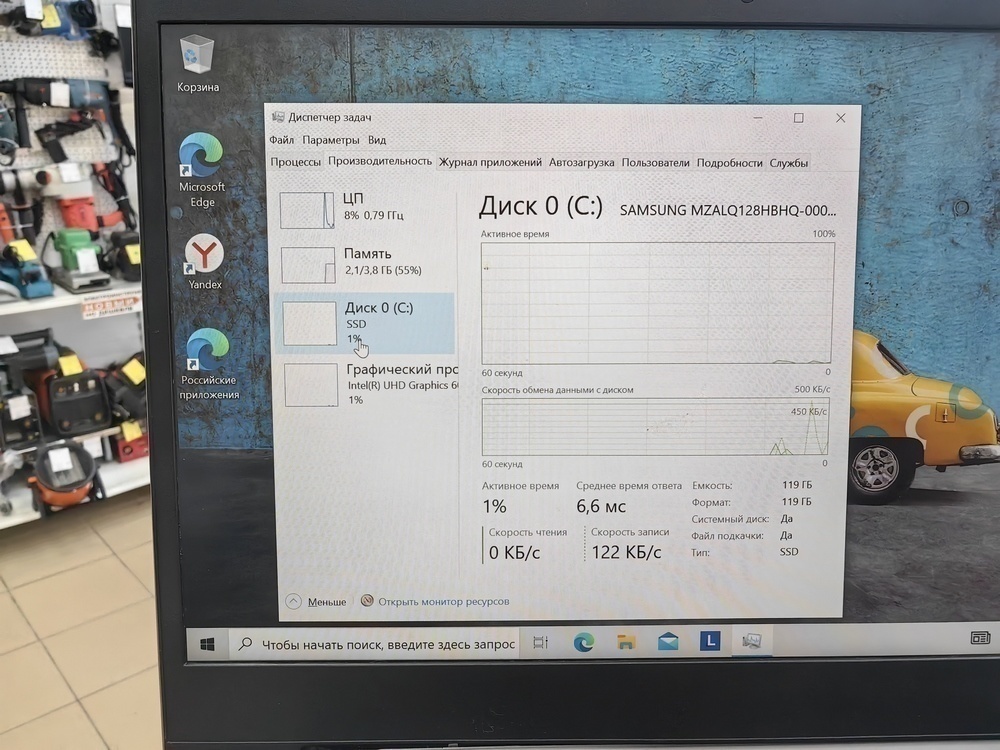Open the Файл menu
The height and width of the screenshot is (750, 1000).
(x=282, y=139)
